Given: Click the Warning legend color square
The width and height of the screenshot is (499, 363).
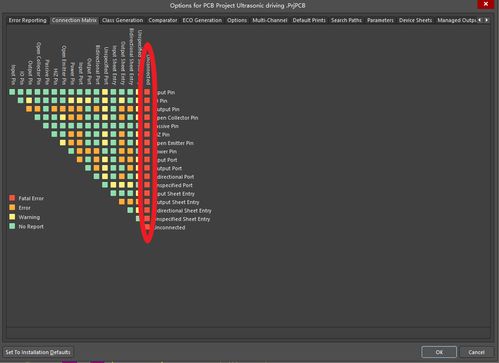Looking at the screenshot, I should pyautogui.click(x=12, y=217).
